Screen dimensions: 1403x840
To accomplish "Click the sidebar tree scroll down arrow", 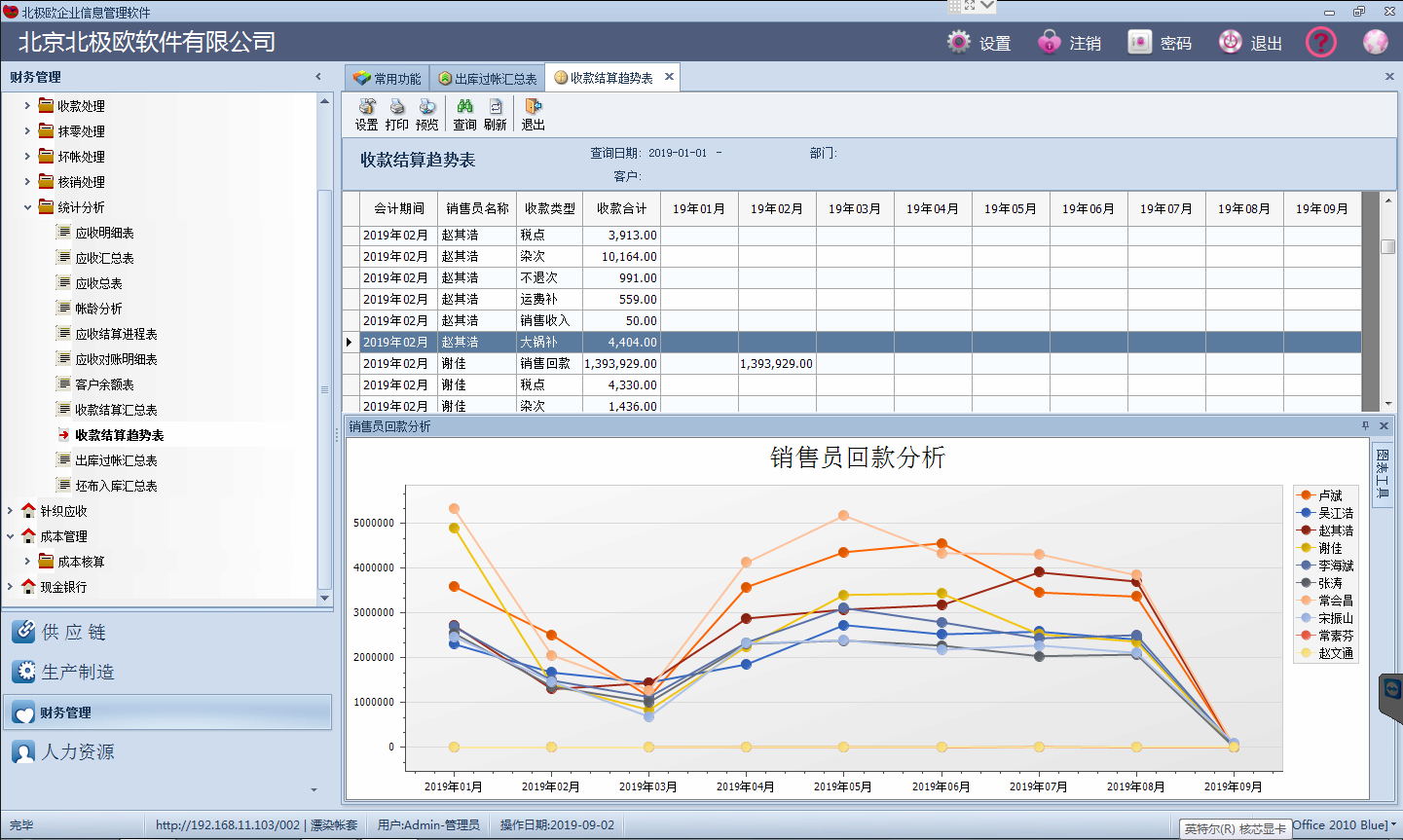I will click(325, 598).
